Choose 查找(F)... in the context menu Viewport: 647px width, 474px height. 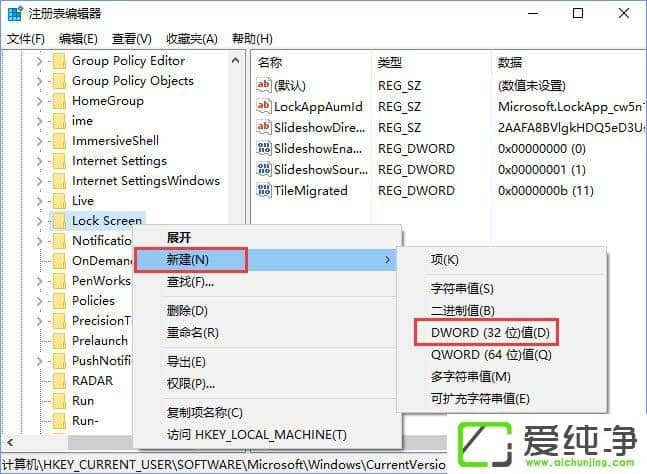click(x=266, y=282)
